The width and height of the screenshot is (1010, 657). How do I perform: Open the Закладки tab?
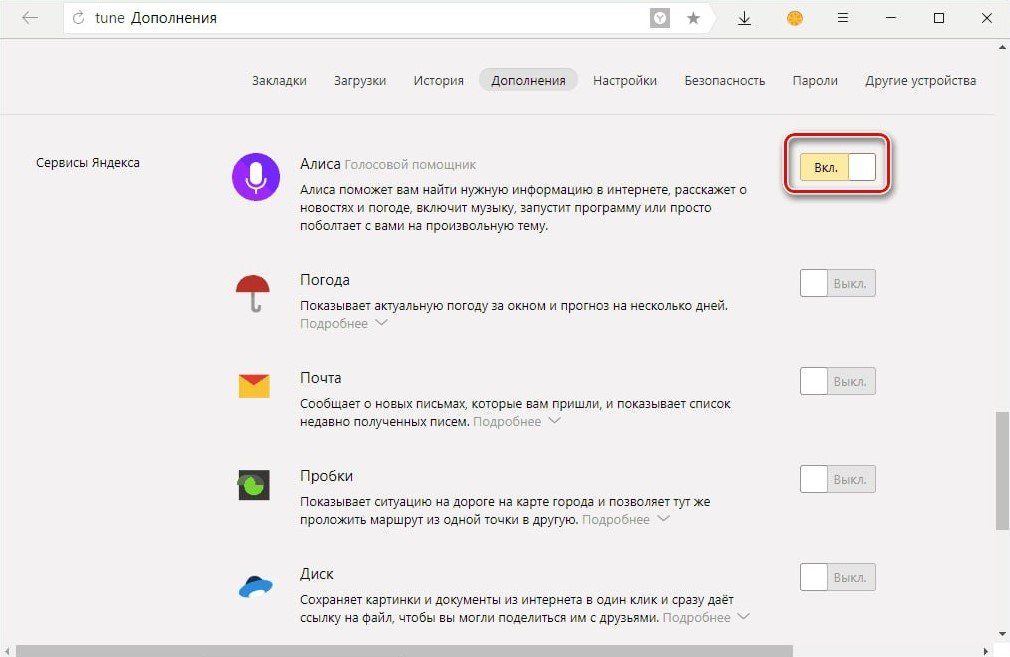pos(279,81)
